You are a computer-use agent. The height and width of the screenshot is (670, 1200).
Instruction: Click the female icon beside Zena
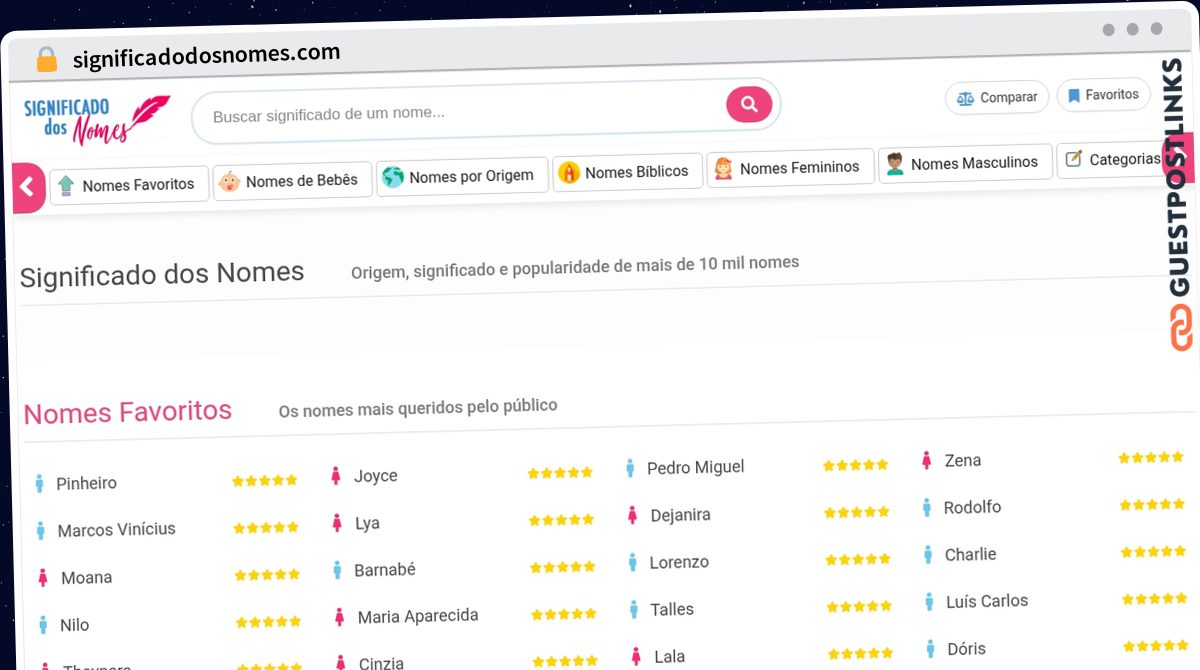(926, 461)
